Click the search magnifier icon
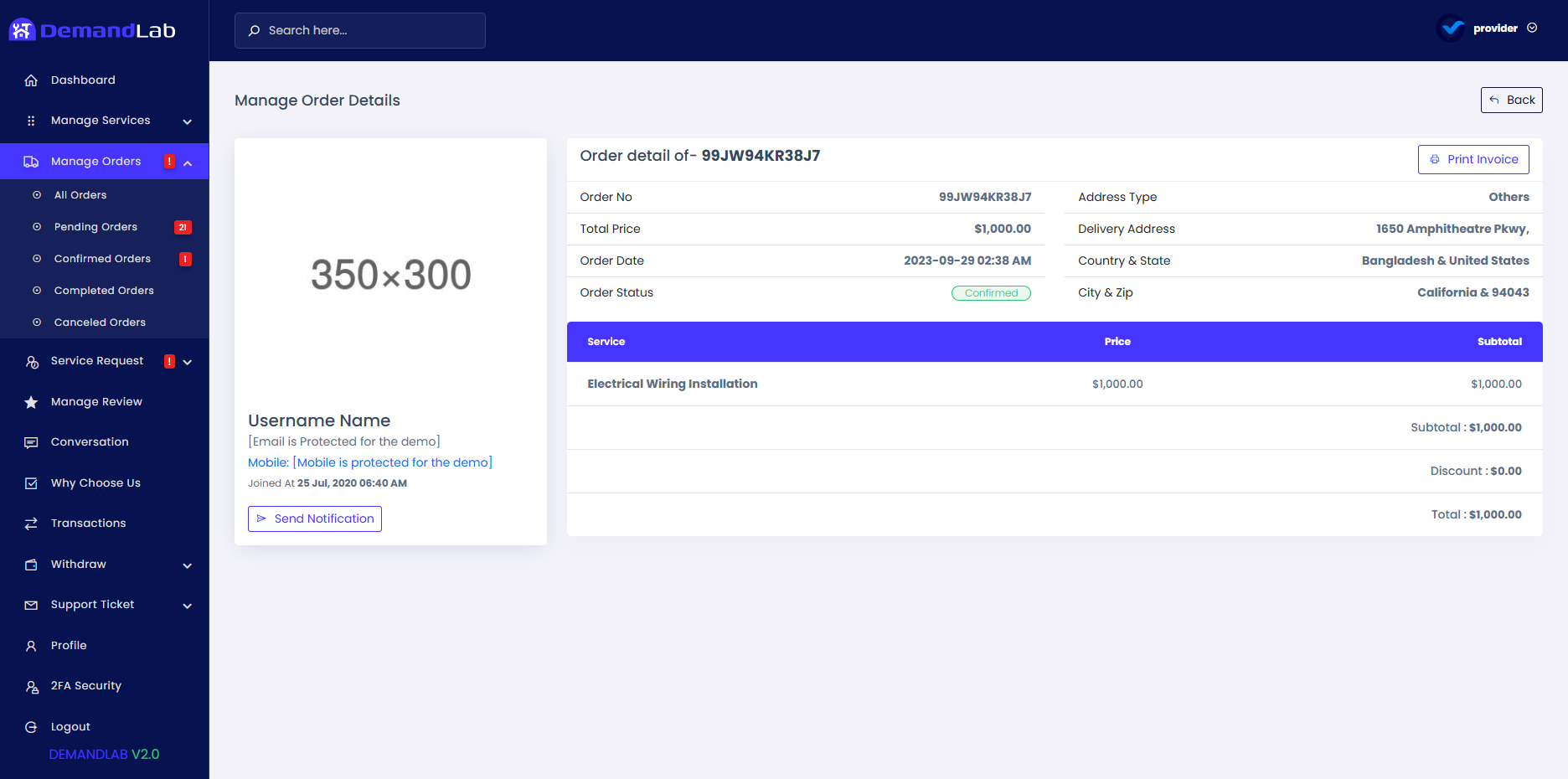Screen dimensions: 1568x779 point(254,30)
